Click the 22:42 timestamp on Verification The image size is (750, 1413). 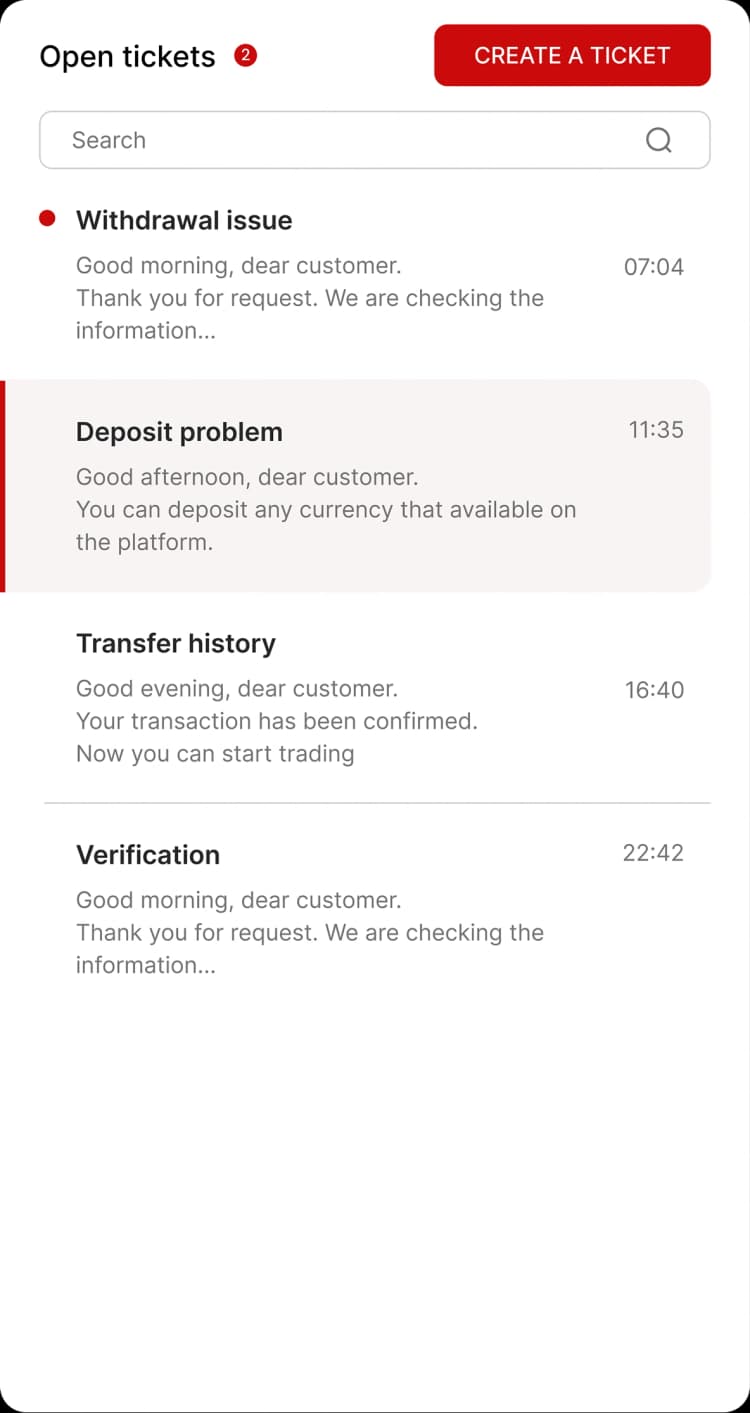tap(653, 853)
